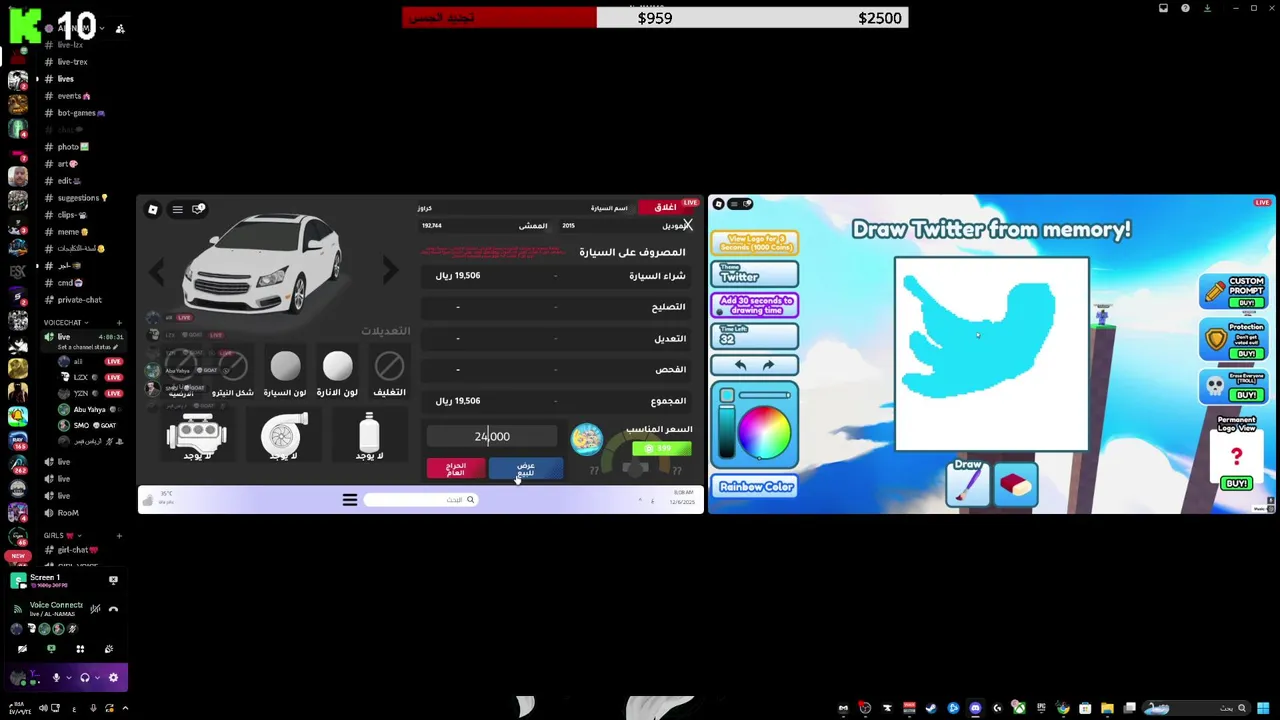1280x720 pixels.
Task: Select the شراء السيارة expense row
Action: (558, 275)
